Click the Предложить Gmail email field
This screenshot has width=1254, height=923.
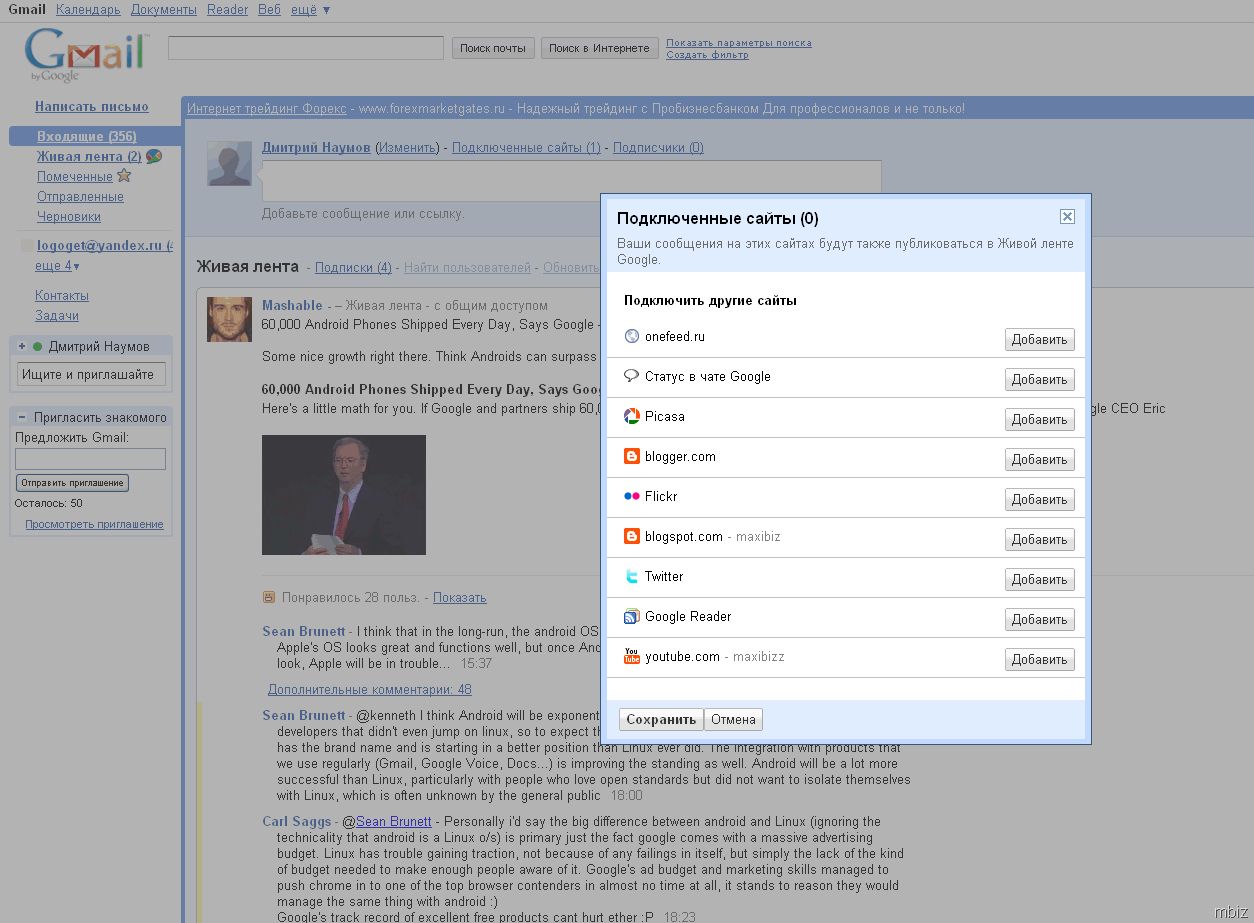pyautogui.click(x=90, y=459)
